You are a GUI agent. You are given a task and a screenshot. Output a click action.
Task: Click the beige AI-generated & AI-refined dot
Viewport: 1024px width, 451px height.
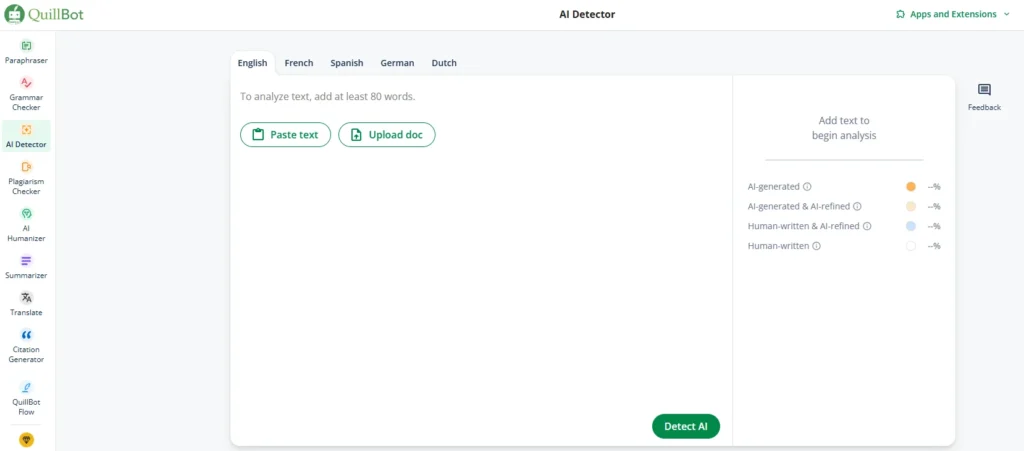[911, 206]
